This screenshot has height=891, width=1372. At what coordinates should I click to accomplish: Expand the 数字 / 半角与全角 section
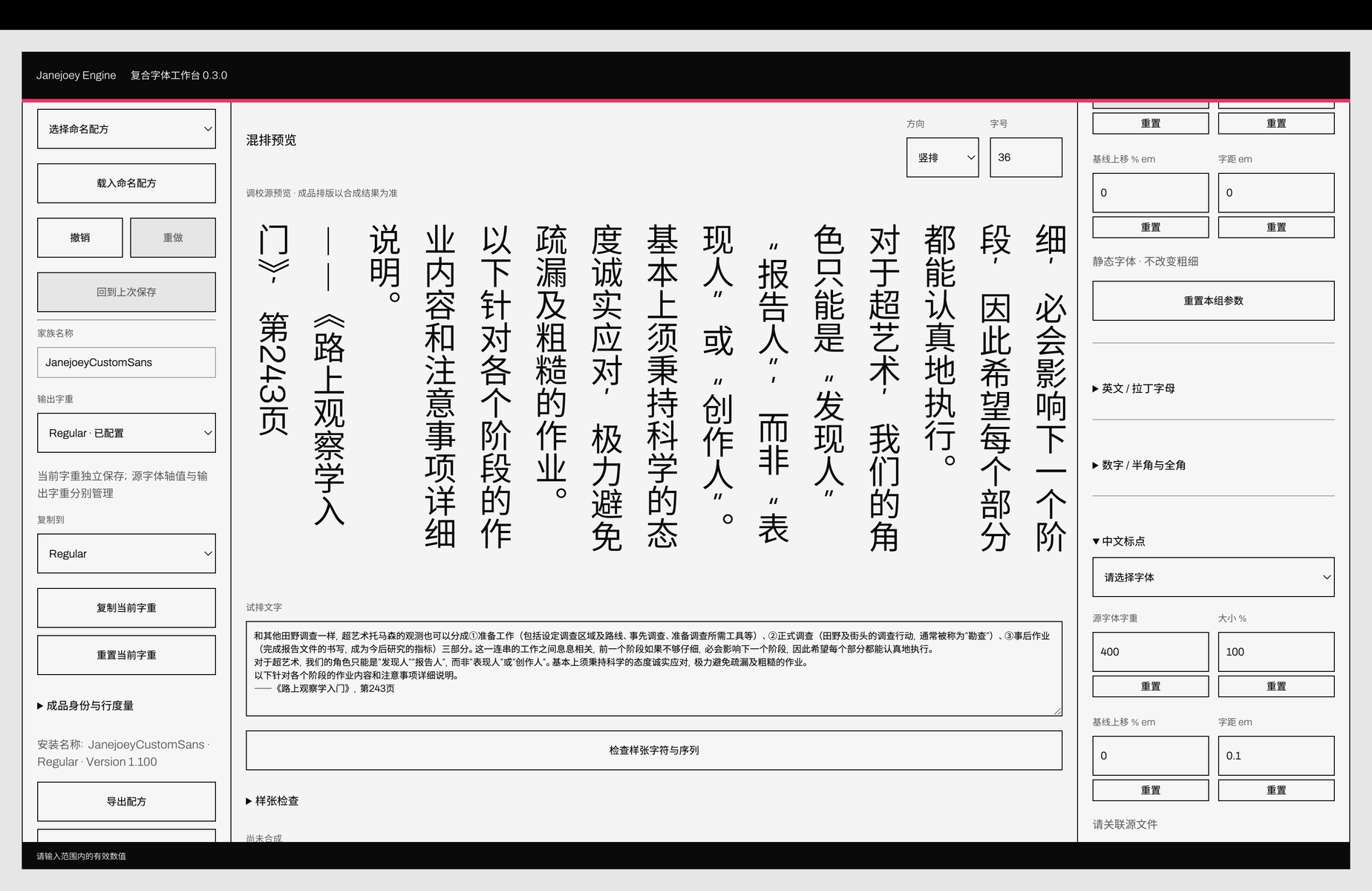[1139, 465]
